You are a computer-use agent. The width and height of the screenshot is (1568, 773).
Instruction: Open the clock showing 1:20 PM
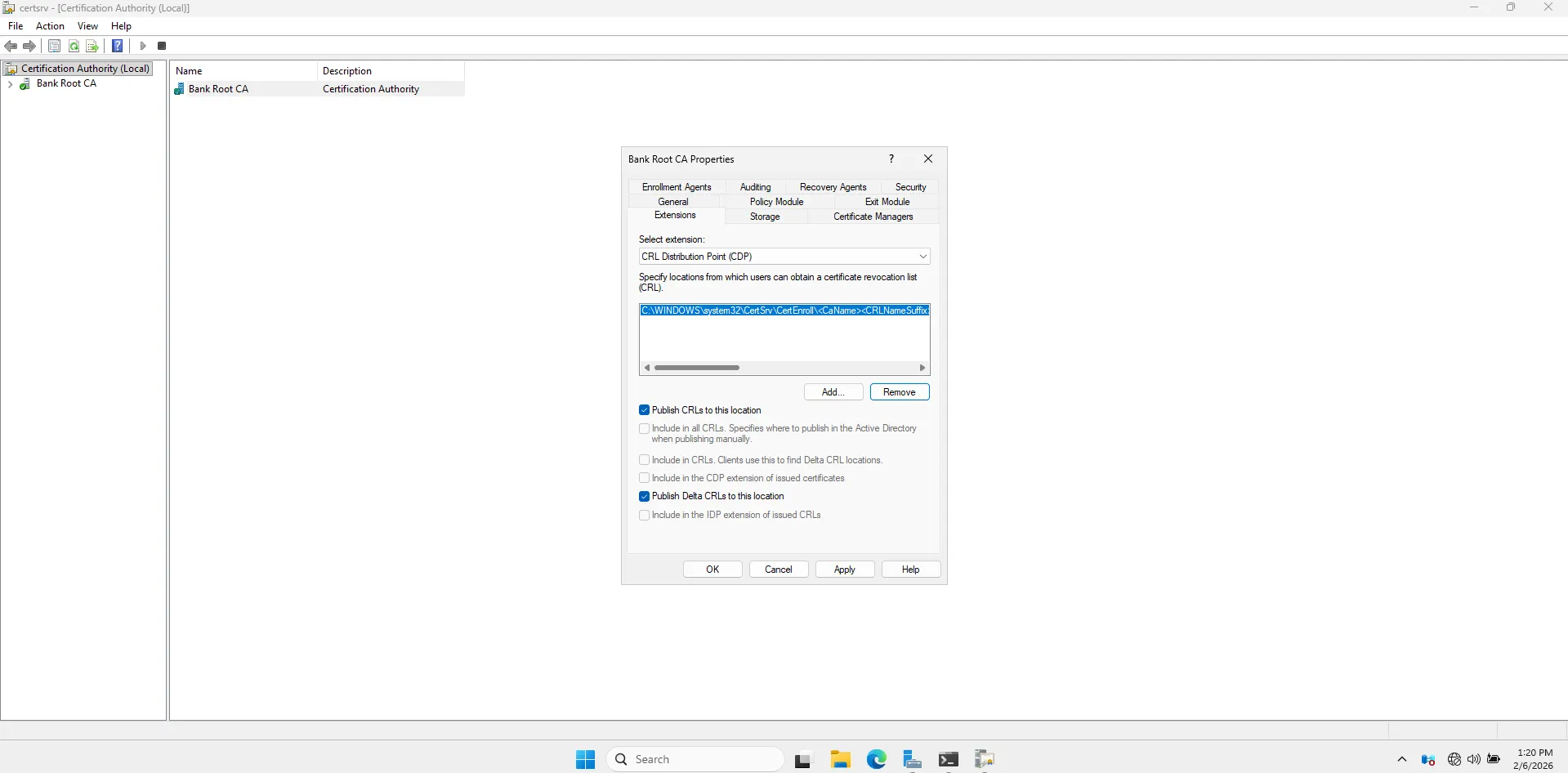point(1534,759)
